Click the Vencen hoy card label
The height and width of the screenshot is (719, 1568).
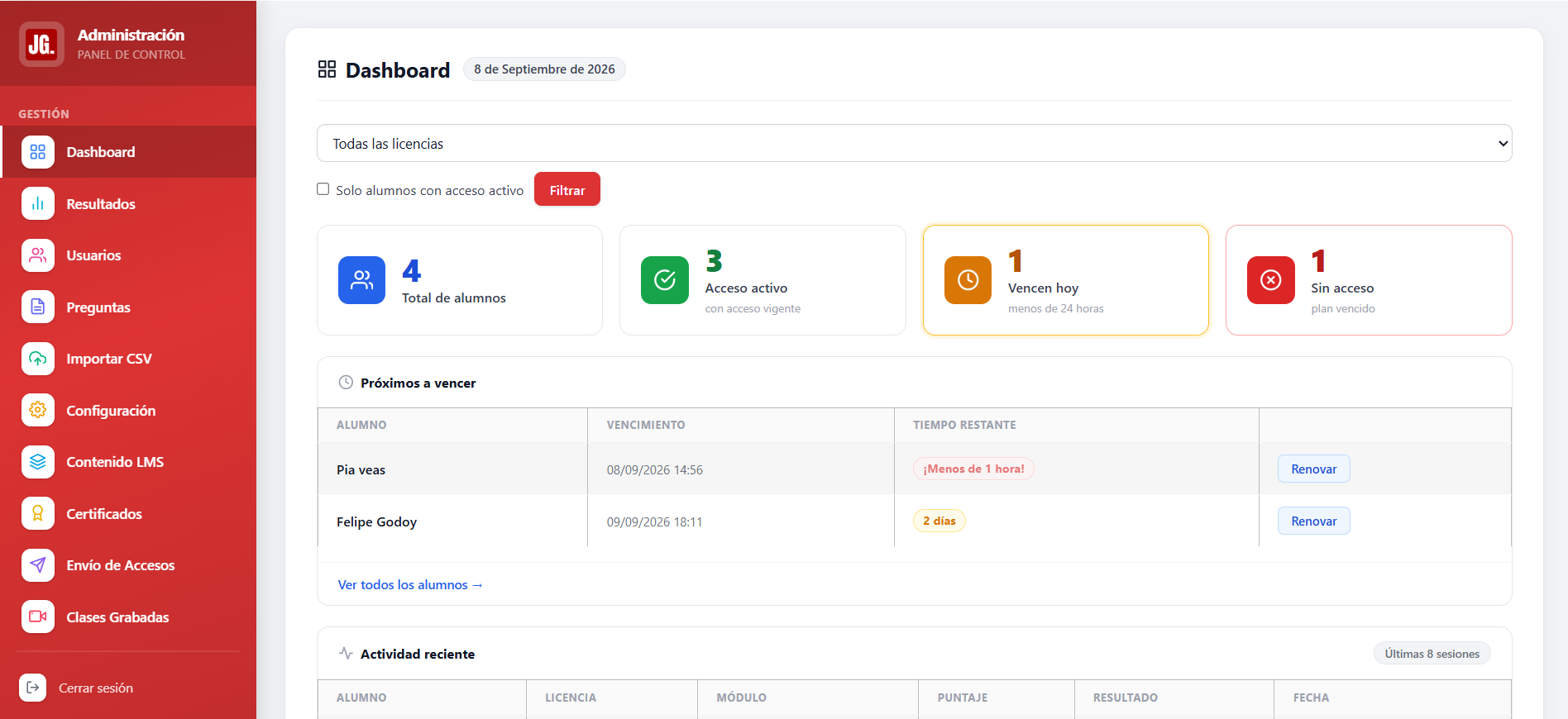(x=1043, y=288)
